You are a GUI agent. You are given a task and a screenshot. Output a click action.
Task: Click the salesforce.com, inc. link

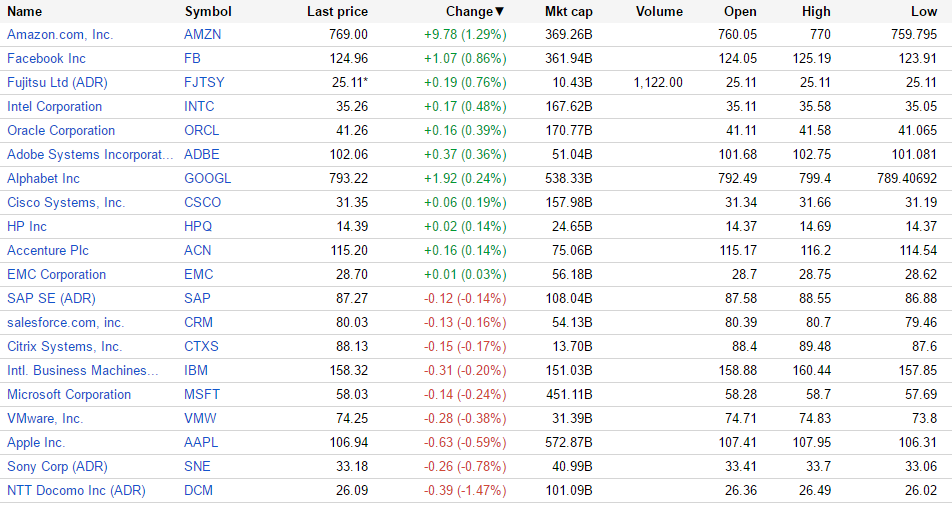tap(65, 322)
